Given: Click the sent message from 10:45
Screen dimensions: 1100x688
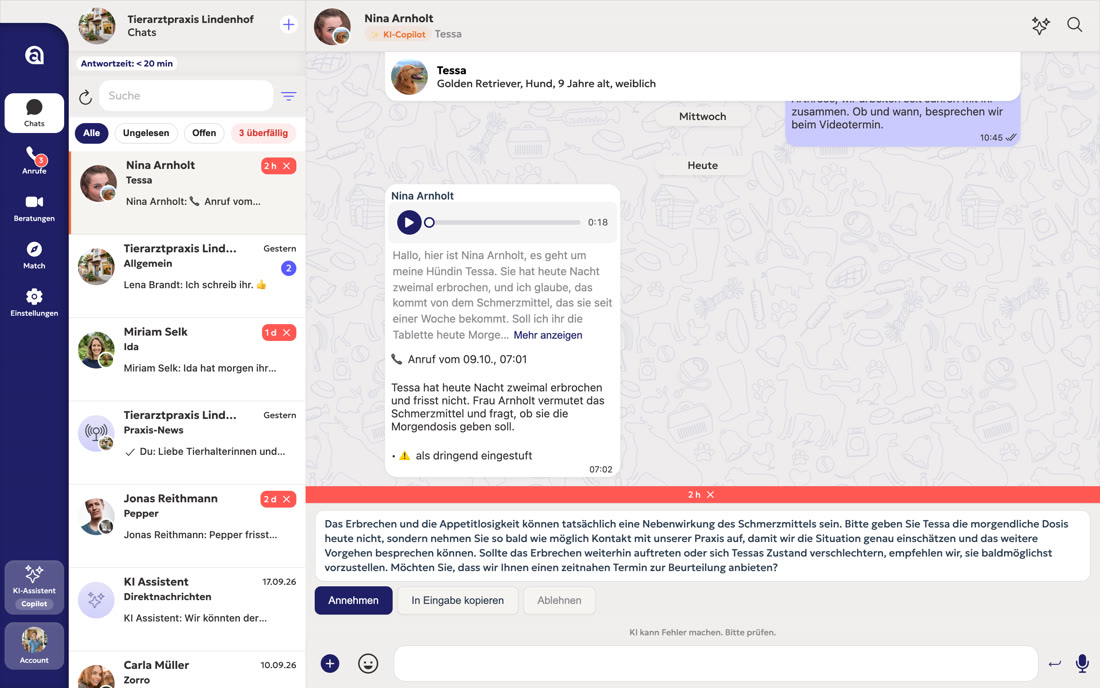Looking at the screenshot, I should click(902, 121).
